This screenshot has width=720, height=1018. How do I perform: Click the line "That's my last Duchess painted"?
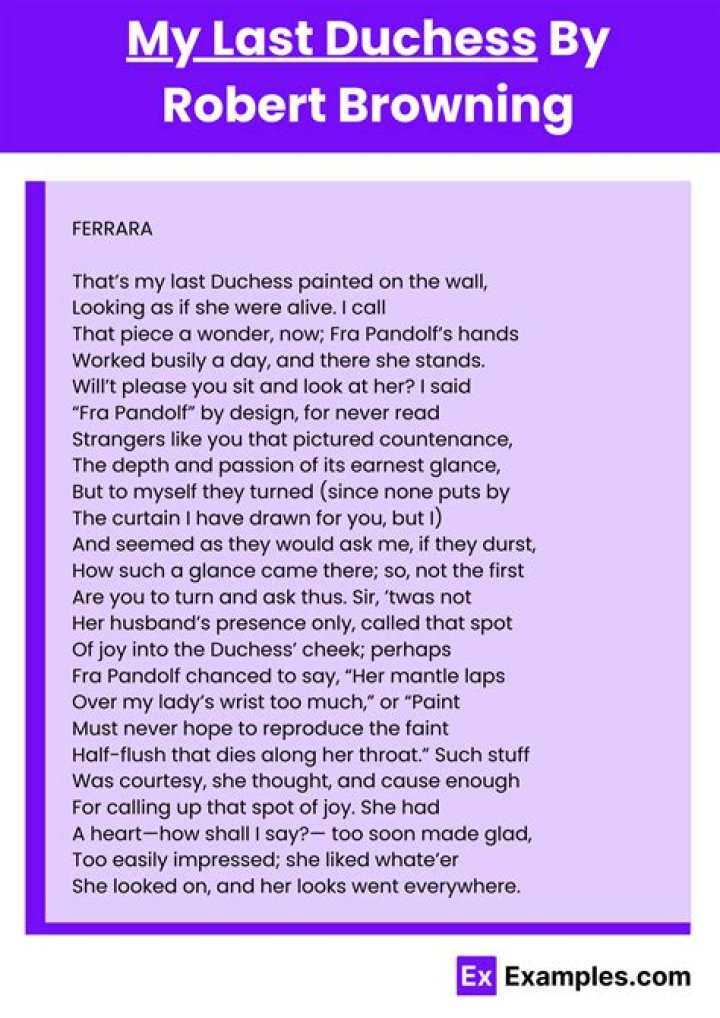tap(279, 281)
